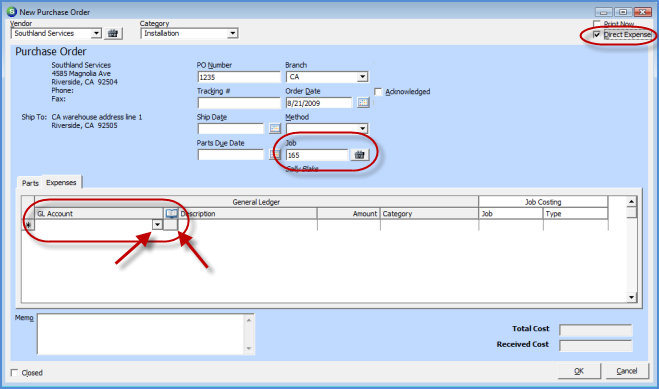
Task: Click into PO Number field
Action: [239, 77]
